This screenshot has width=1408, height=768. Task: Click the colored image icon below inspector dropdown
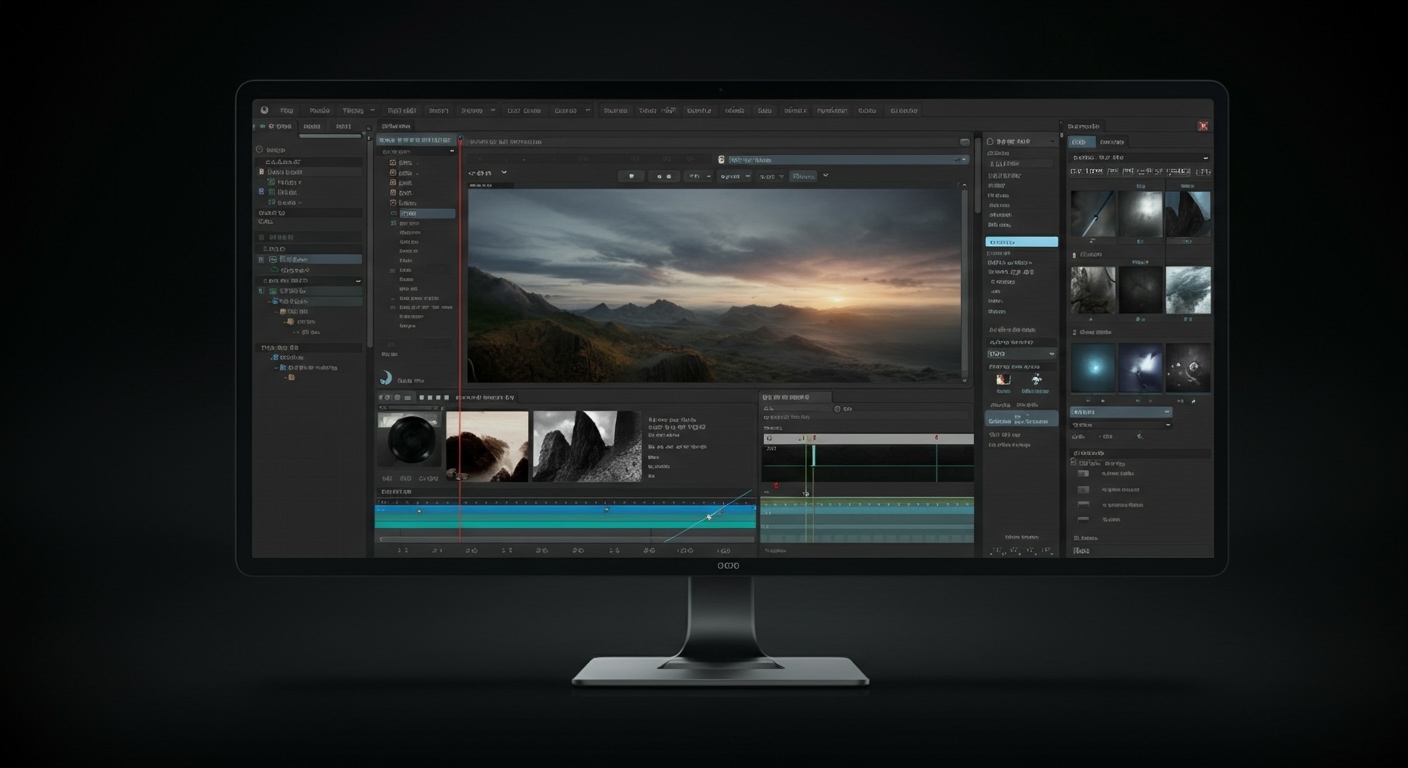click(1002, 379)
